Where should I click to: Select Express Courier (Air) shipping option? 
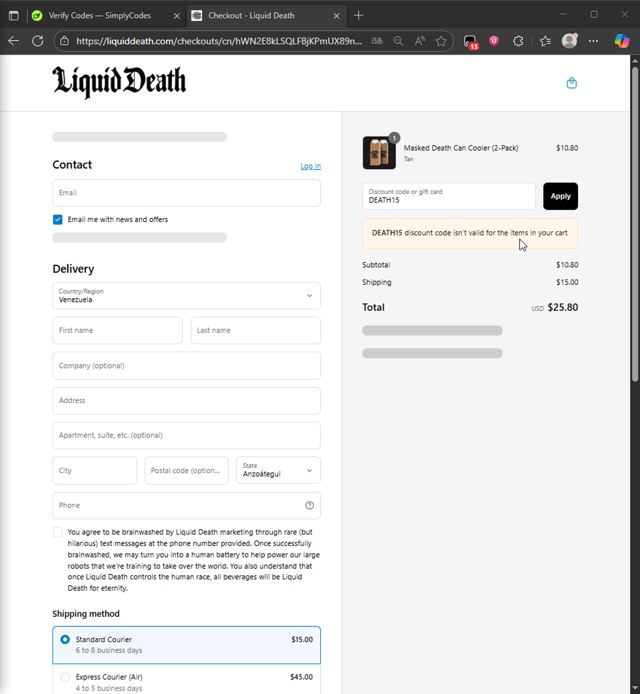tap(186, 682)
